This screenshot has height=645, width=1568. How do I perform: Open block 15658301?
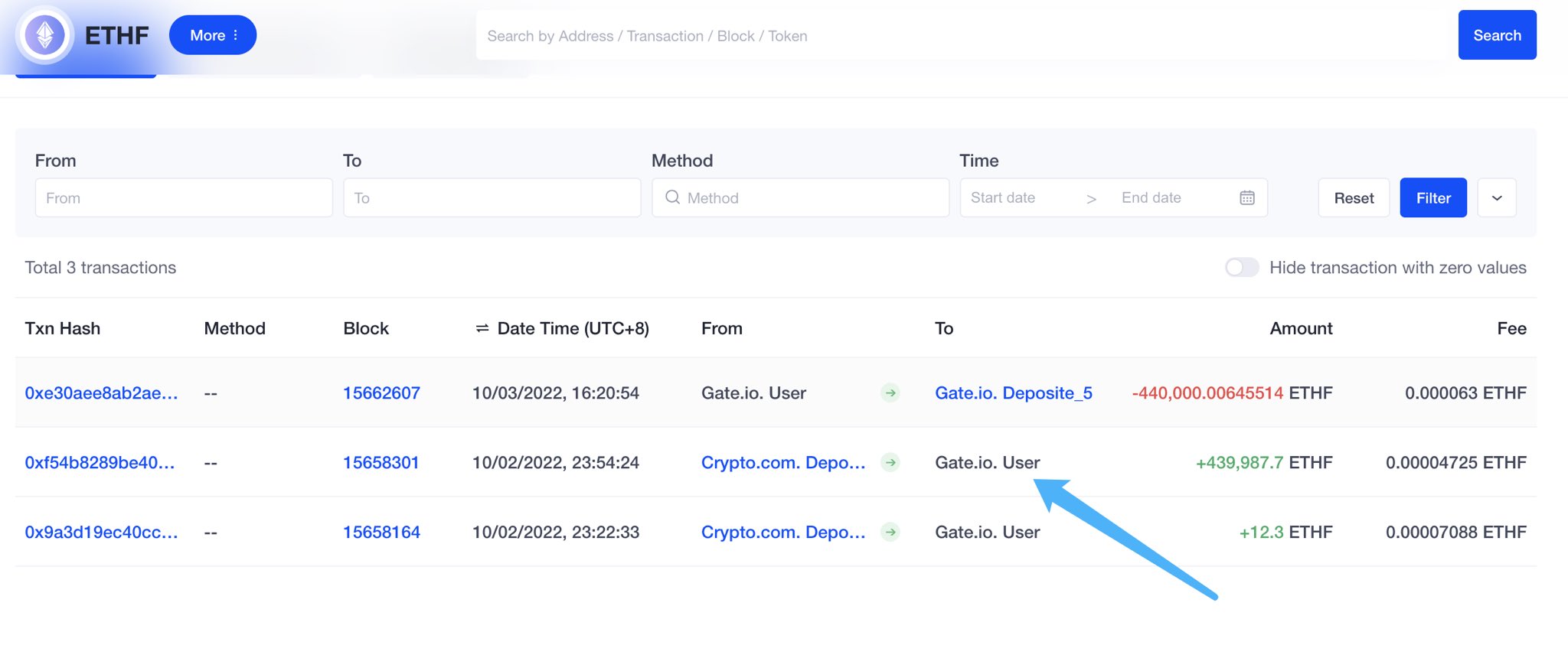[381, 463]
